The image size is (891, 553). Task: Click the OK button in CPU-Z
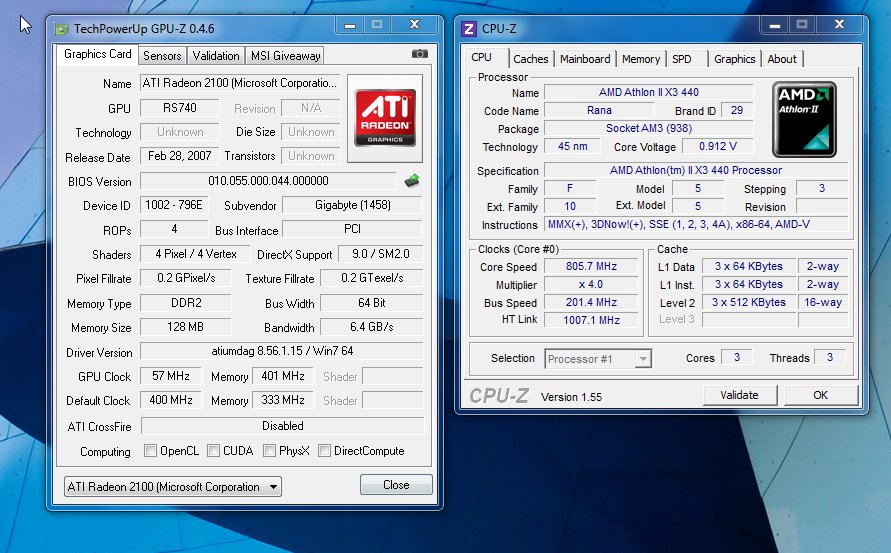pyautogui.click(x=820, y=395)
